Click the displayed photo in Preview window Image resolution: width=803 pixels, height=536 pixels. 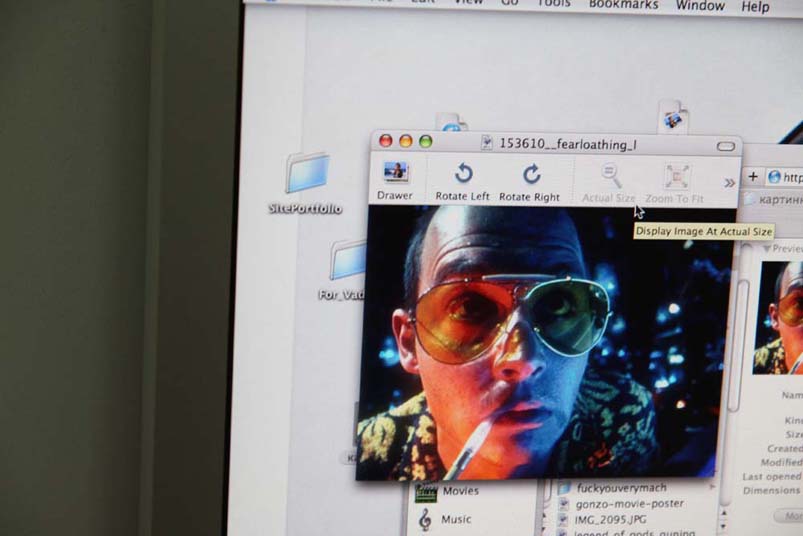point(545,342)
